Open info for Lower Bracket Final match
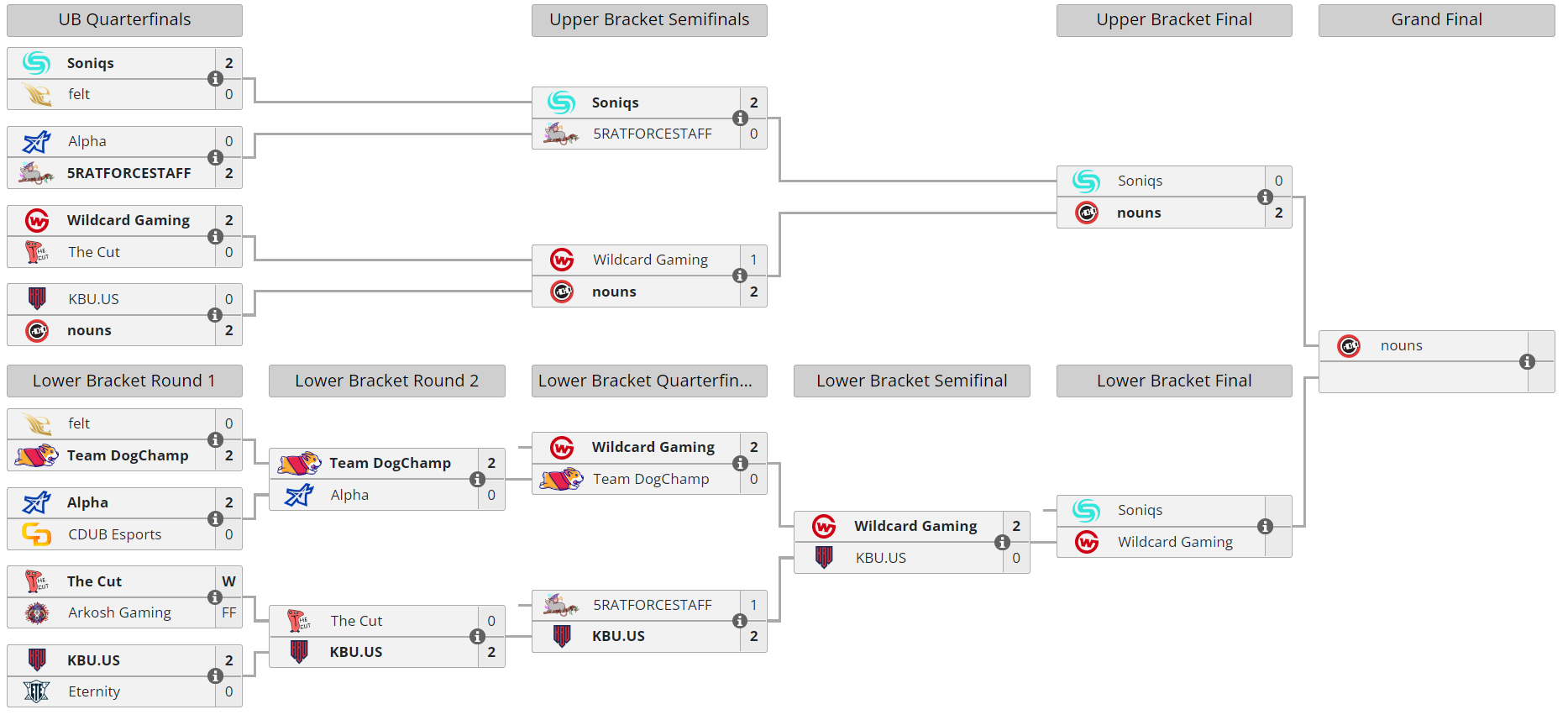This screenshot has height=720, width=1568. click(x=1265, y=526)
